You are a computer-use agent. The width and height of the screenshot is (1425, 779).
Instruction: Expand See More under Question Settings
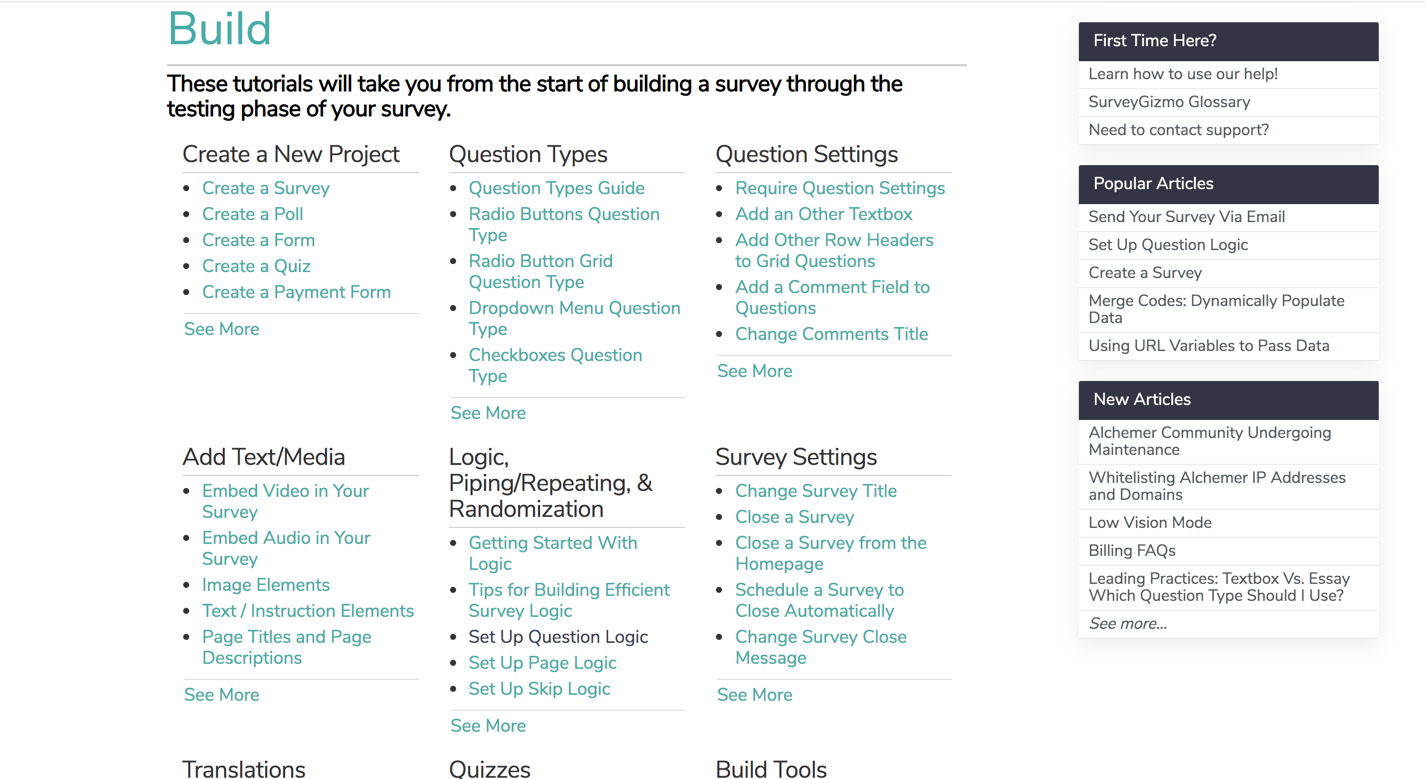(754, 371)
